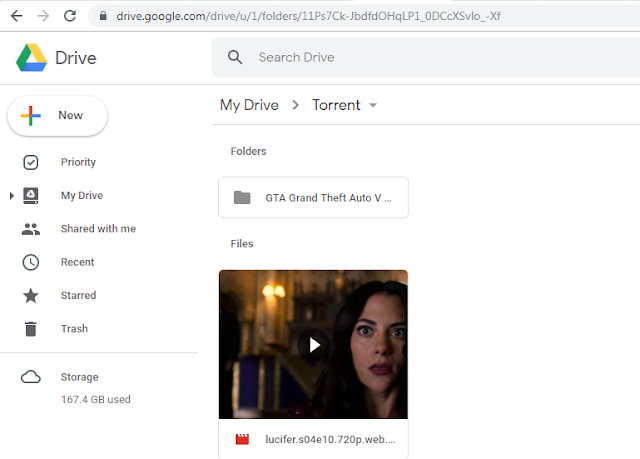Open Trash in the sidebar
Viewport: 640px width, 459px height.
click(x=74, y=328)
